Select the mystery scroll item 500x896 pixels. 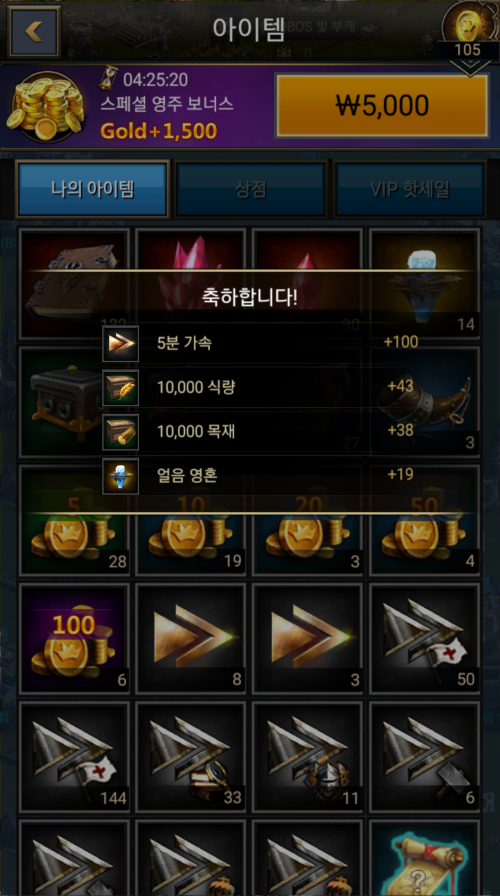425,858
